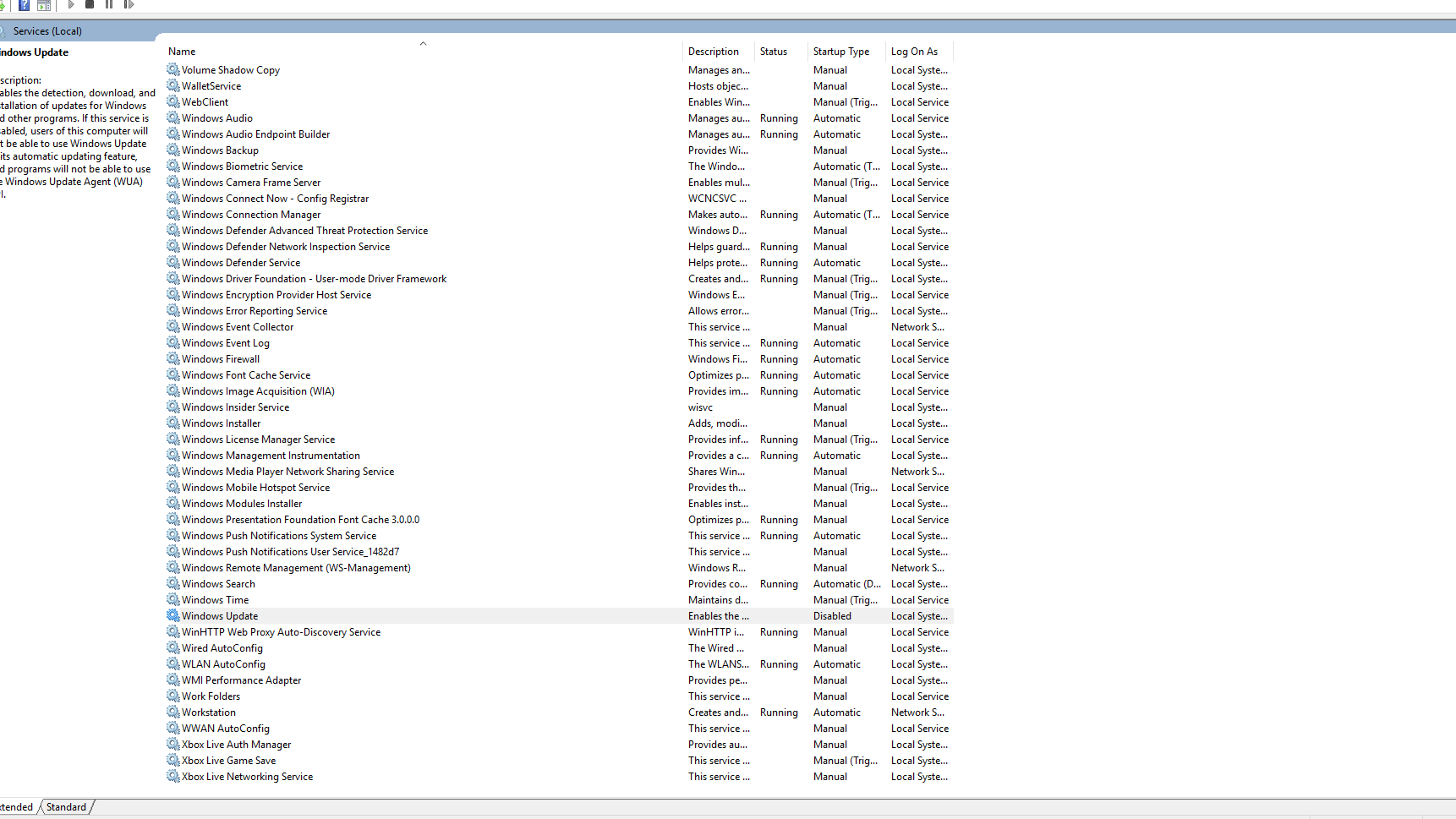
Task: Click the gear icon of Windows Backup
Action: pos(173,150)
